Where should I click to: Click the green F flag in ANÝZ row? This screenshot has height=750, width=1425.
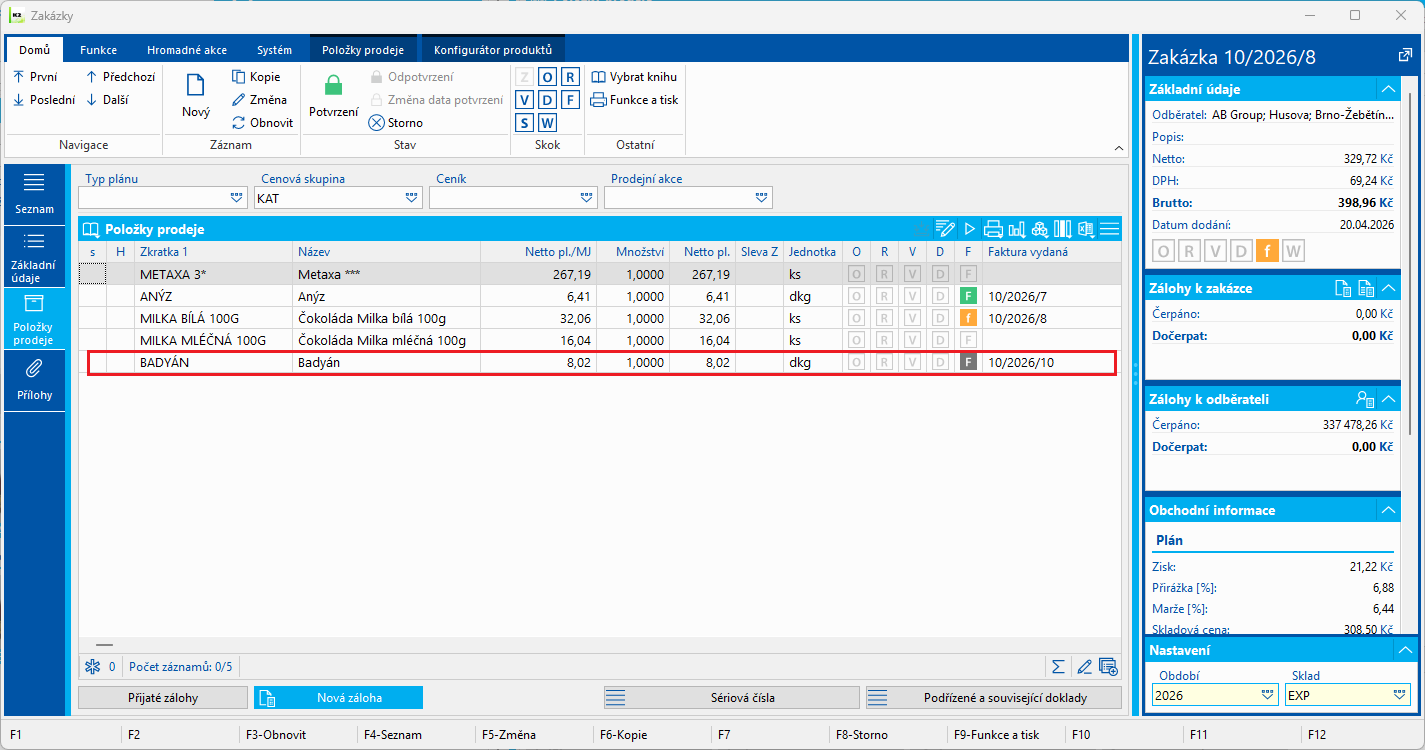pos(968,296)
